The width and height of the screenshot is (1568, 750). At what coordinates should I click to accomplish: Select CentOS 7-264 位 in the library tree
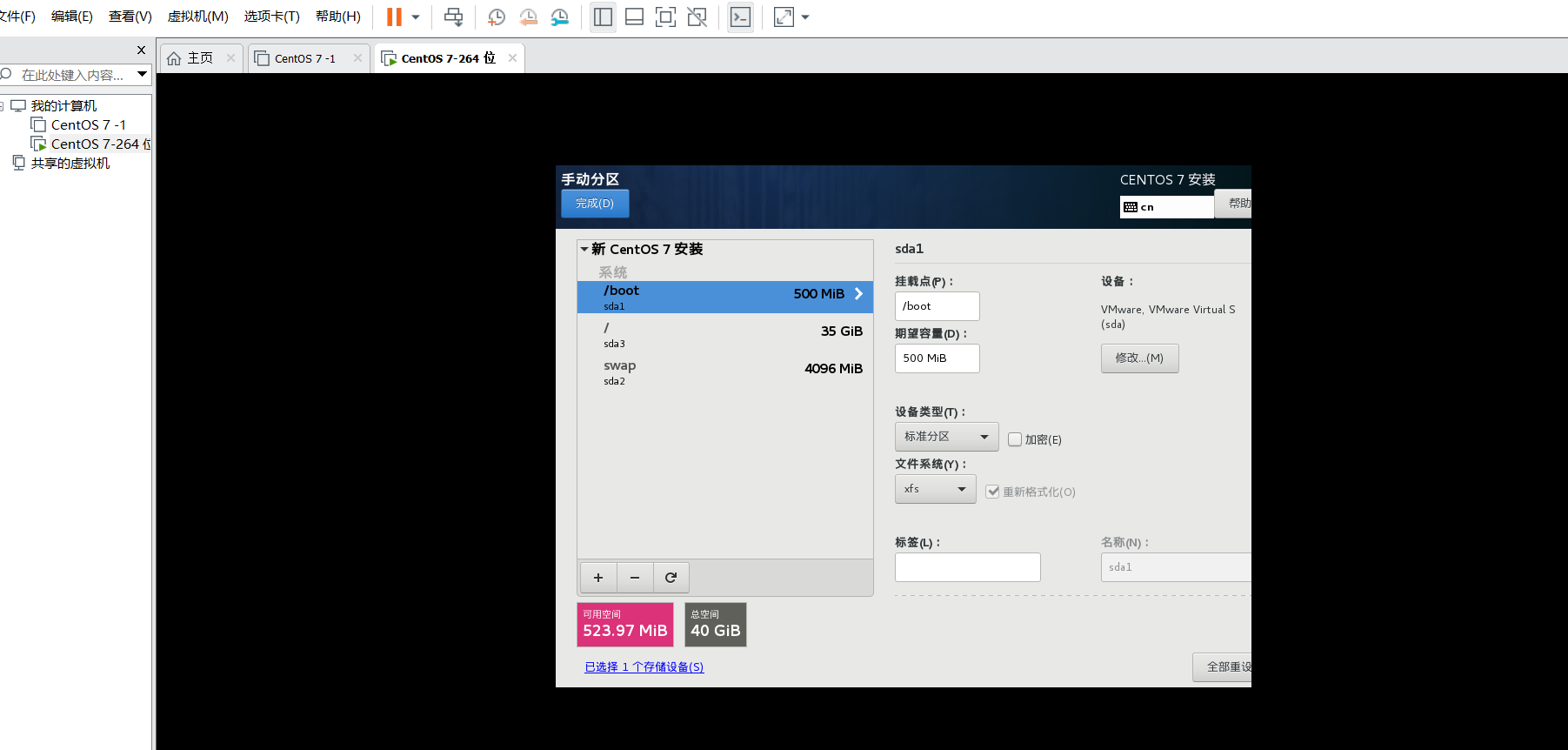coord(91,144)
